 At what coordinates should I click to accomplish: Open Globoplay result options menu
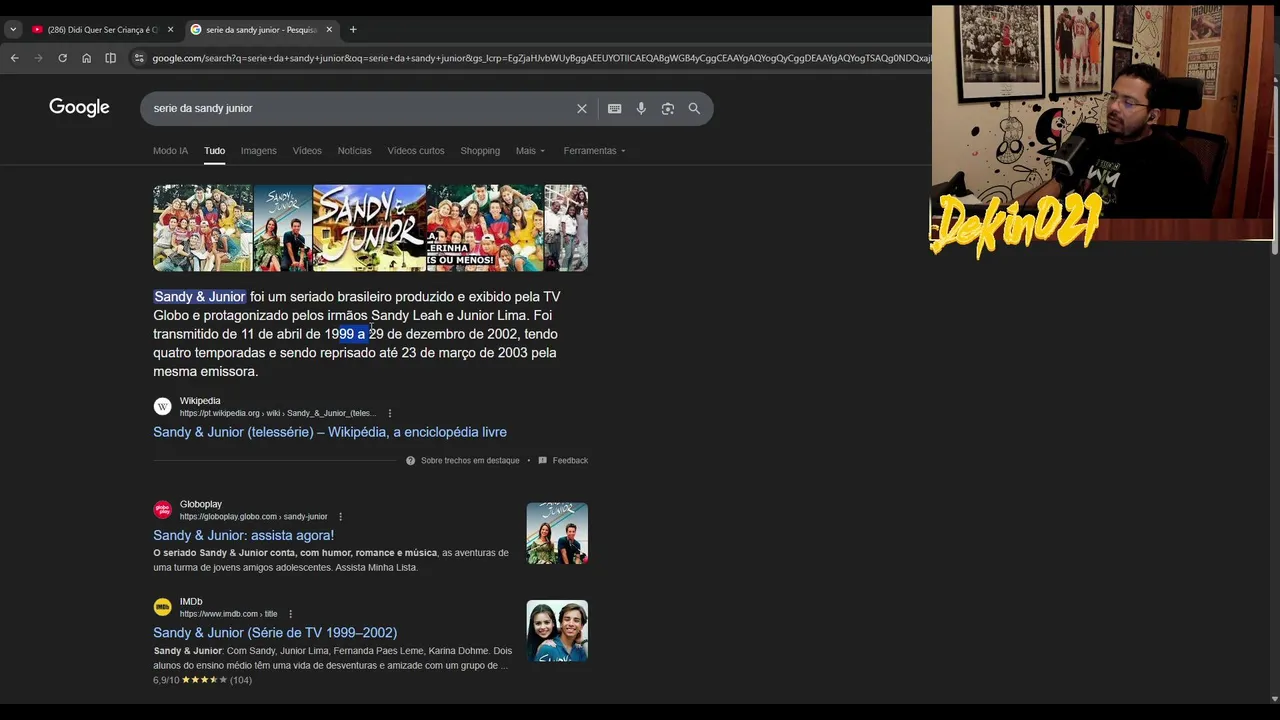point(341,517)
